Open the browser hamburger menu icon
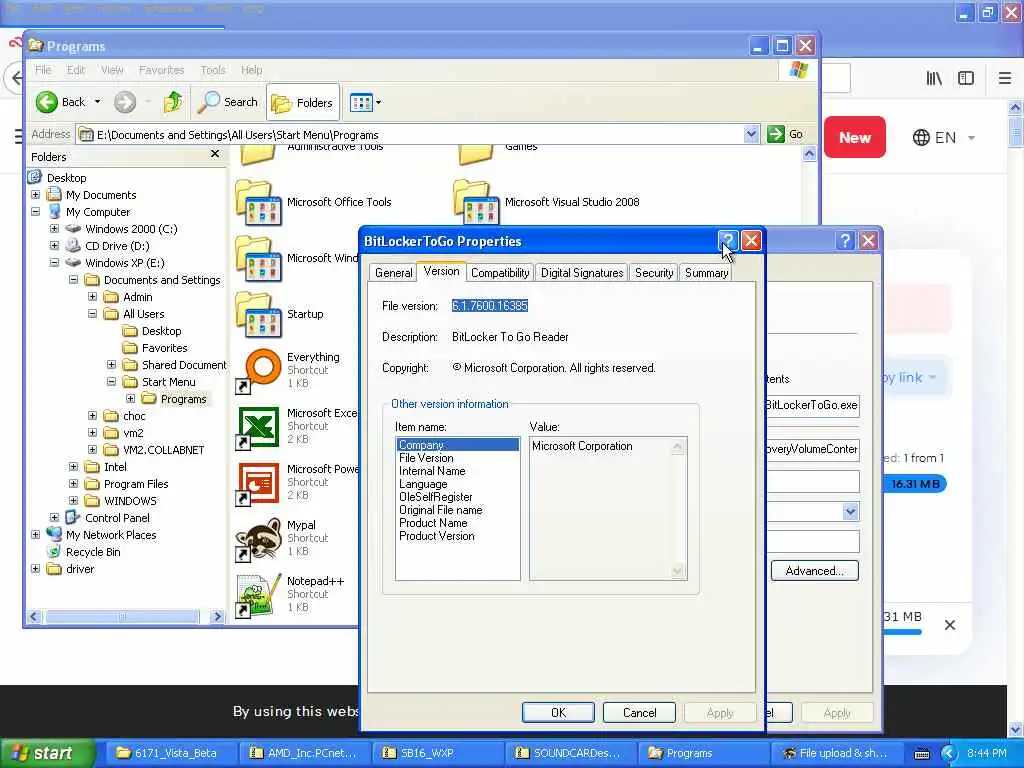 click(1005, 78)
